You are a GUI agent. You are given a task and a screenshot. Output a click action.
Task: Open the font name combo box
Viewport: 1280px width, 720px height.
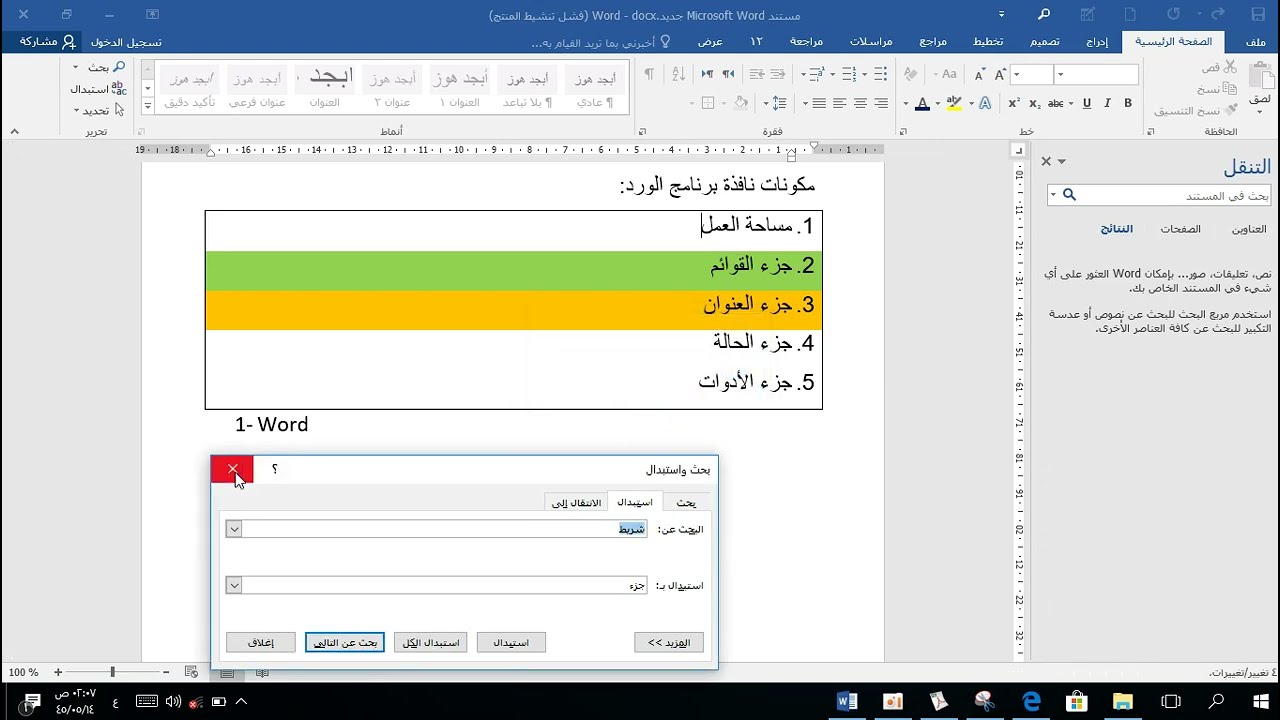coord(1097,75)
